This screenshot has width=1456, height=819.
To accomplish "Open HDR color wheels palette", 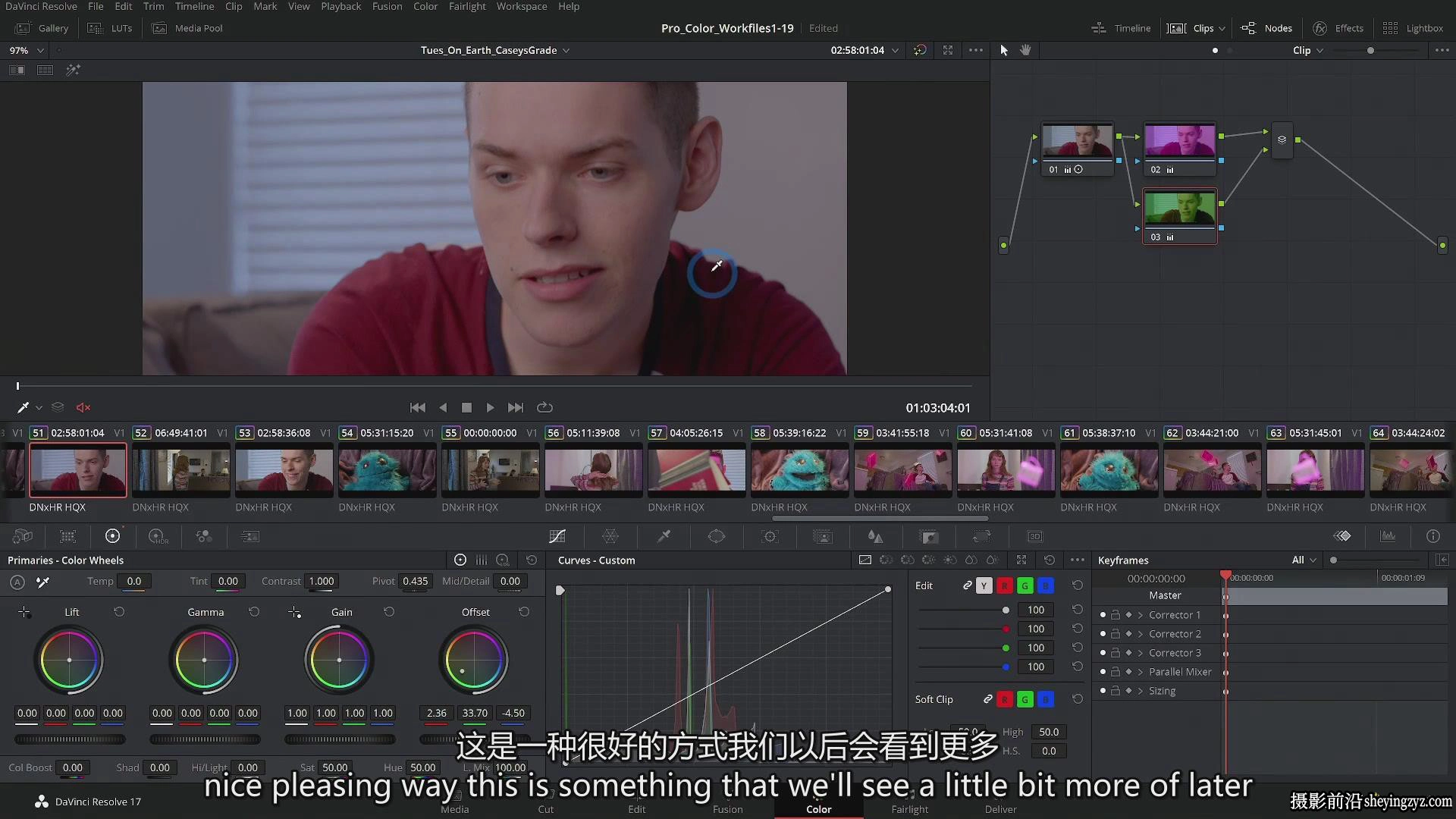I will (158, 536).
